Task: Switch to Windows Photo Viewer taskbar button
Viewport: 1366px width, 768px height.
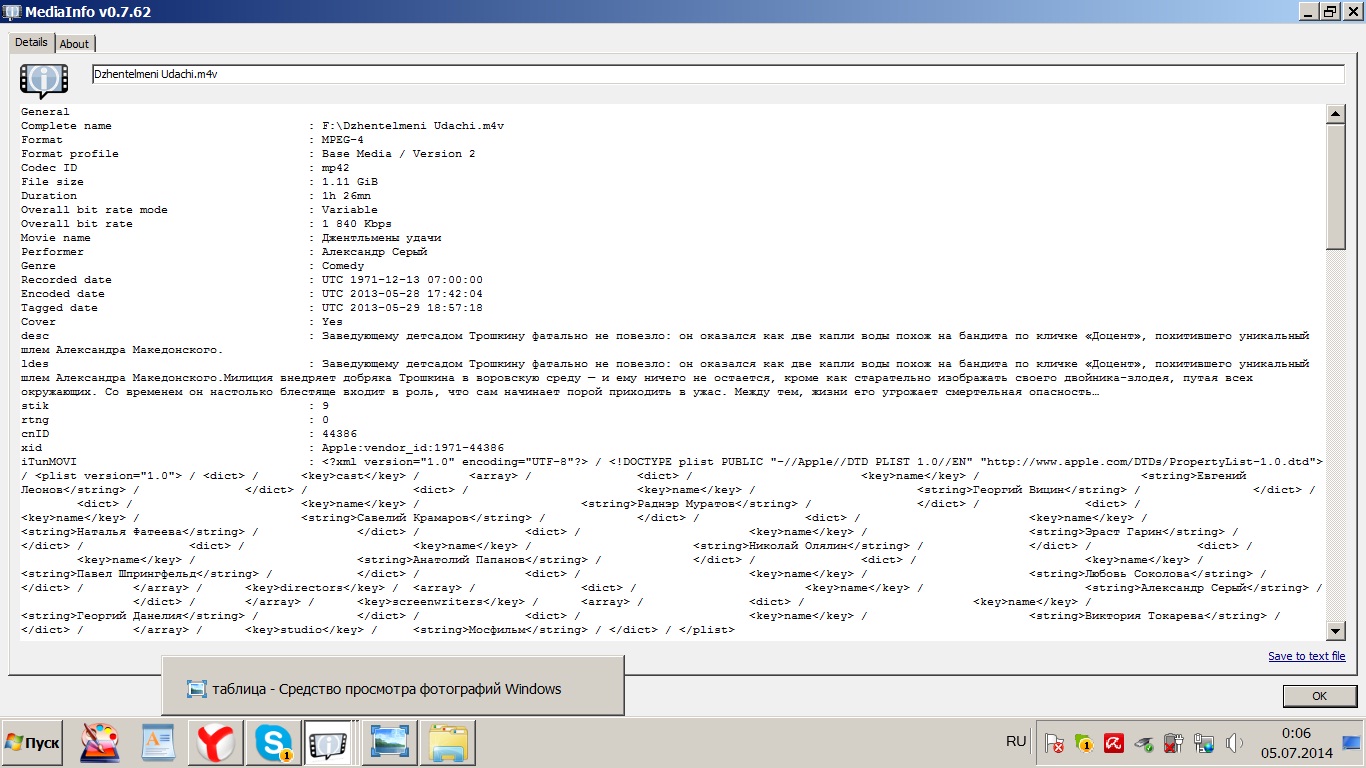Action: click(x=387, y=743)
